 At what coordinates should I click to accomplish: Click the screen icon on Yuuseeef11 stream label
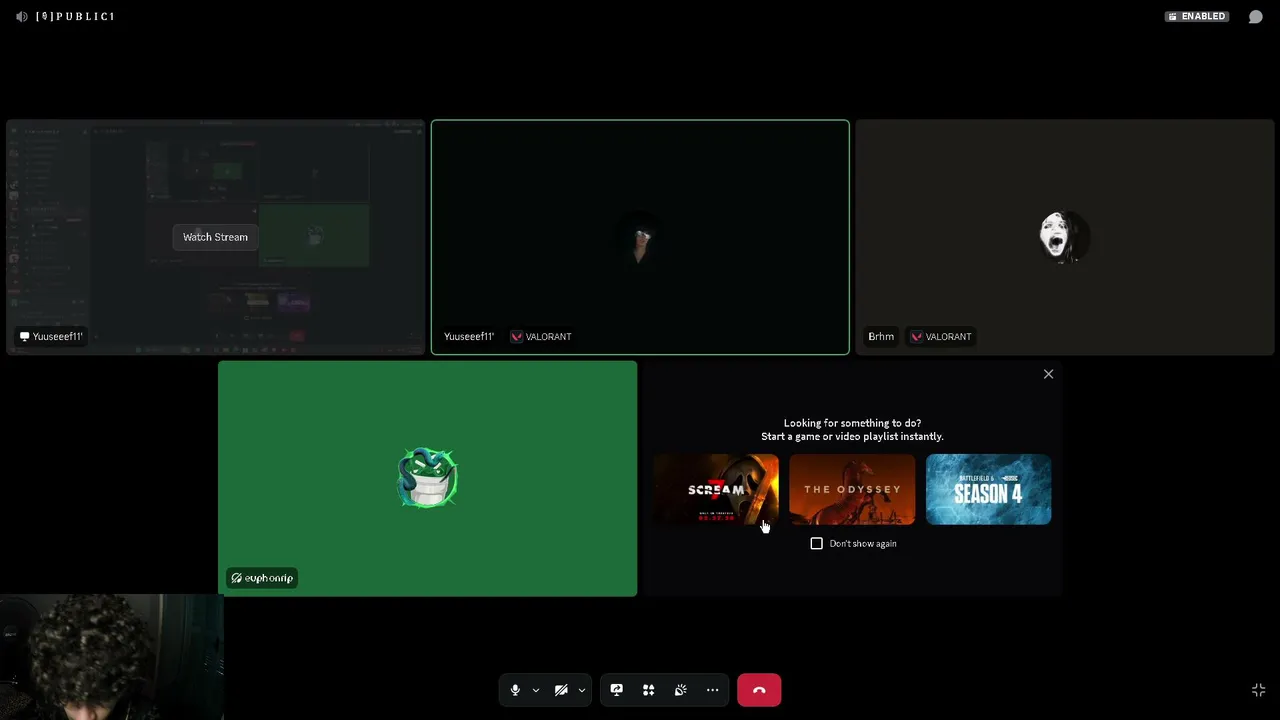click(24, 336)
